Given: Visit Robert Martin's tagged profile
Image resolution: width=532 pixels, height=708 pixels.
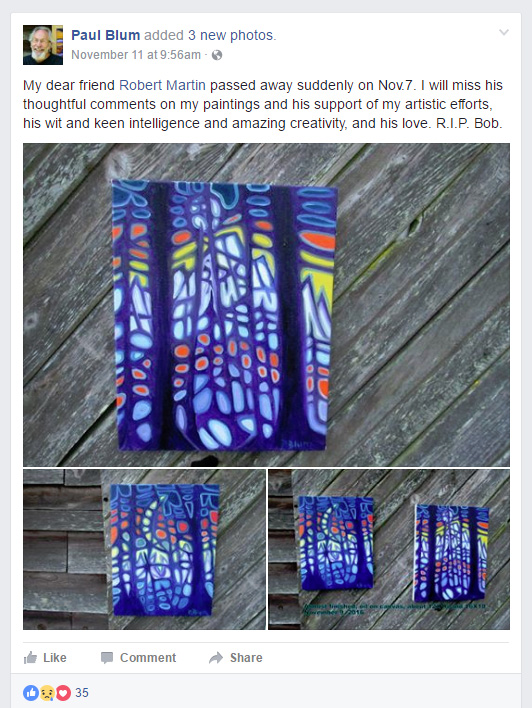Looking at the screenshot, I should [162, 85].
